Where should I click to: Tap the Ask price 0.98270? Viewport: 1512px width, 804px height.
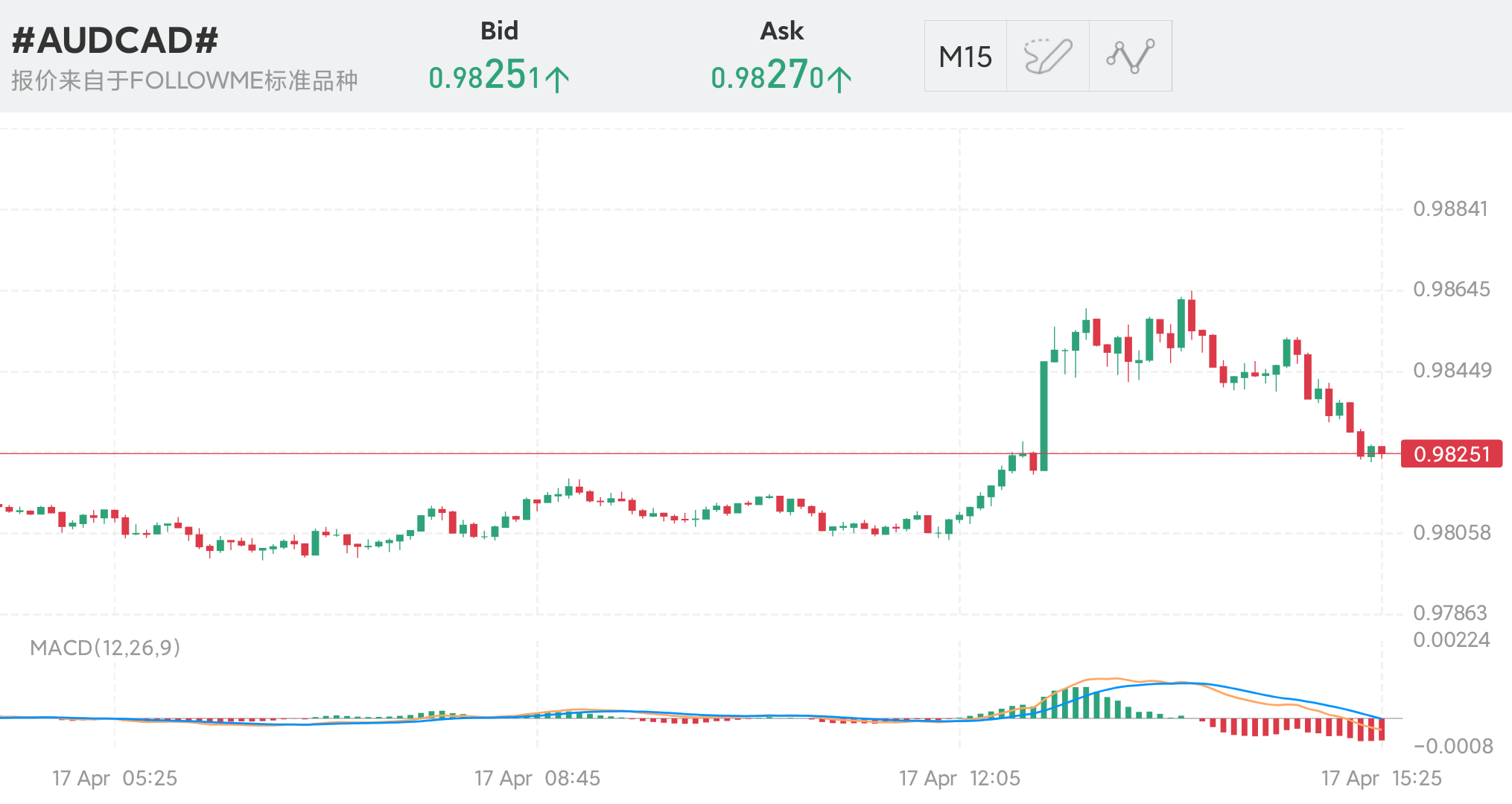click(767, 76)
